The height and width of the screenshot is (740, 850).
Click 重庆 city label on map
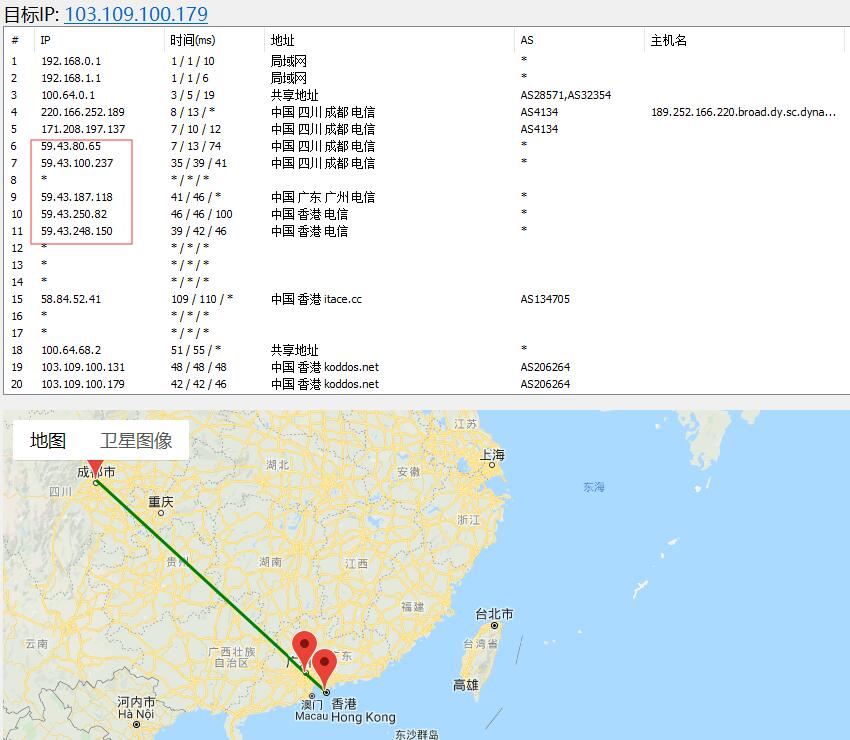click(x=161, y=501)
